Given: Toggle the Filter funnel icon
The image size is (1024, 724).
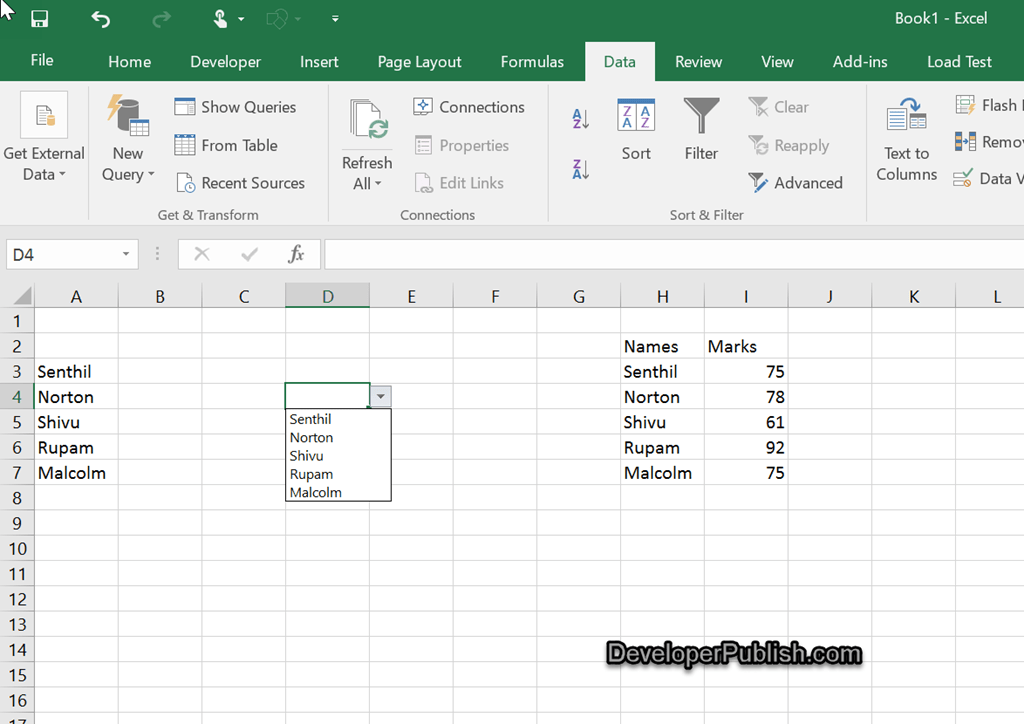Looking at the screenshot, I should [701, 115].
